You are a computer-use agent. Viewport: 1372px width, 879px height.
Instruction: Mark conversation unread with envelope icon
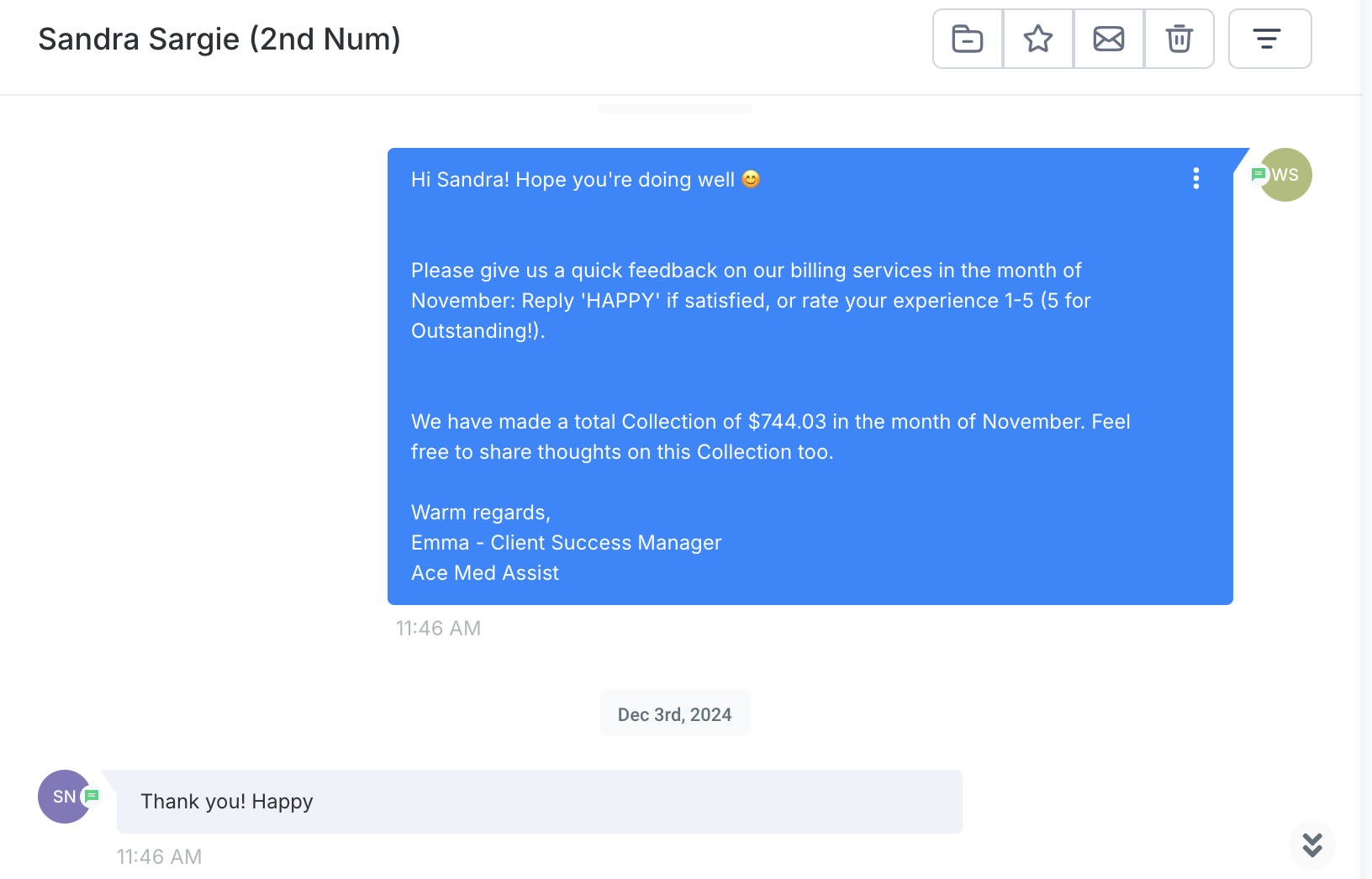click(x=1109, y=39)
